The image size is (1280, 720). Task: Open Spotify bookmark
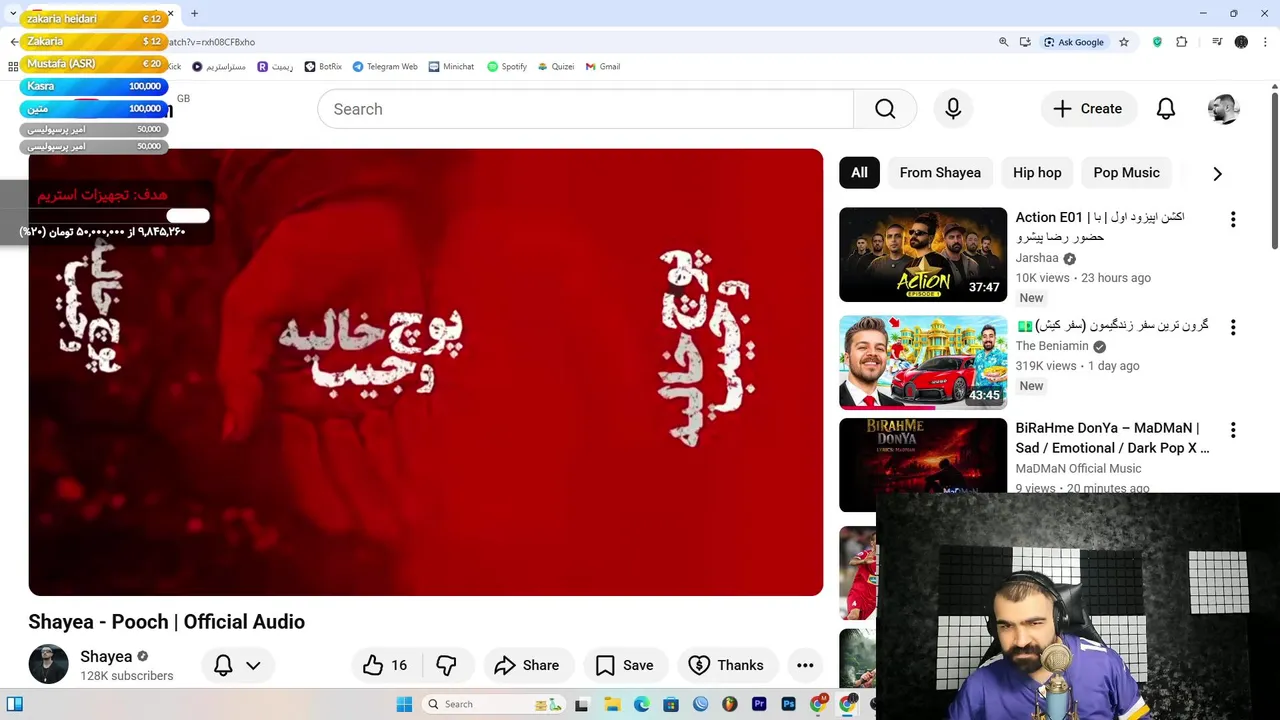507,66
